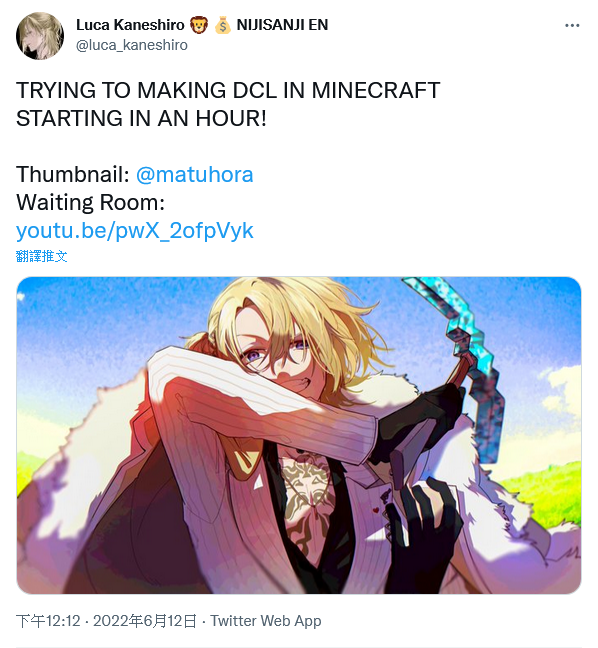Click the lion emoji in the display name

[199, 26]
